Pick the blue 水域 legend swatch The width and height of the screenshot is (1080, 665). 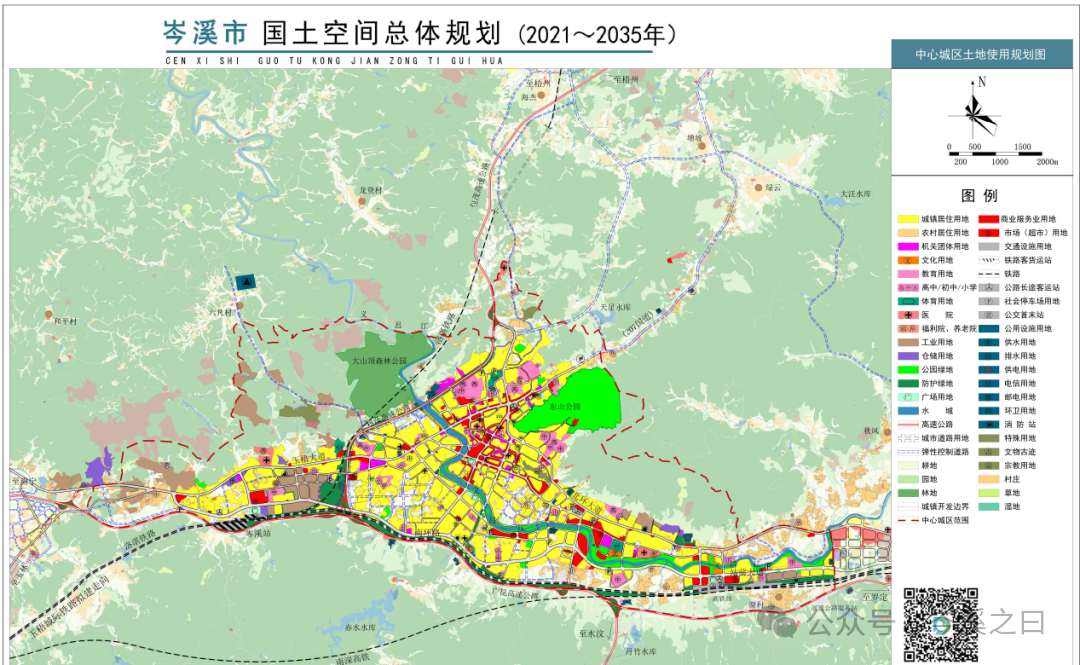[908, 411]
